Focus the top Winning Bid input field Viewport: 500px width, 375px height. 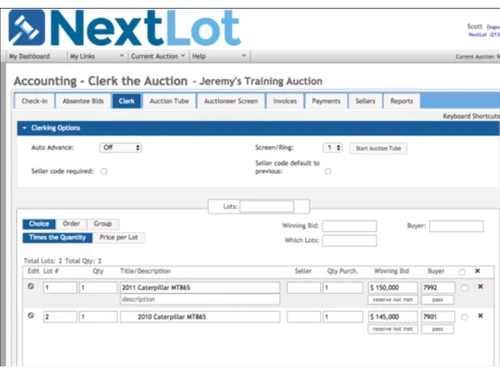click(x=349, y=226)
